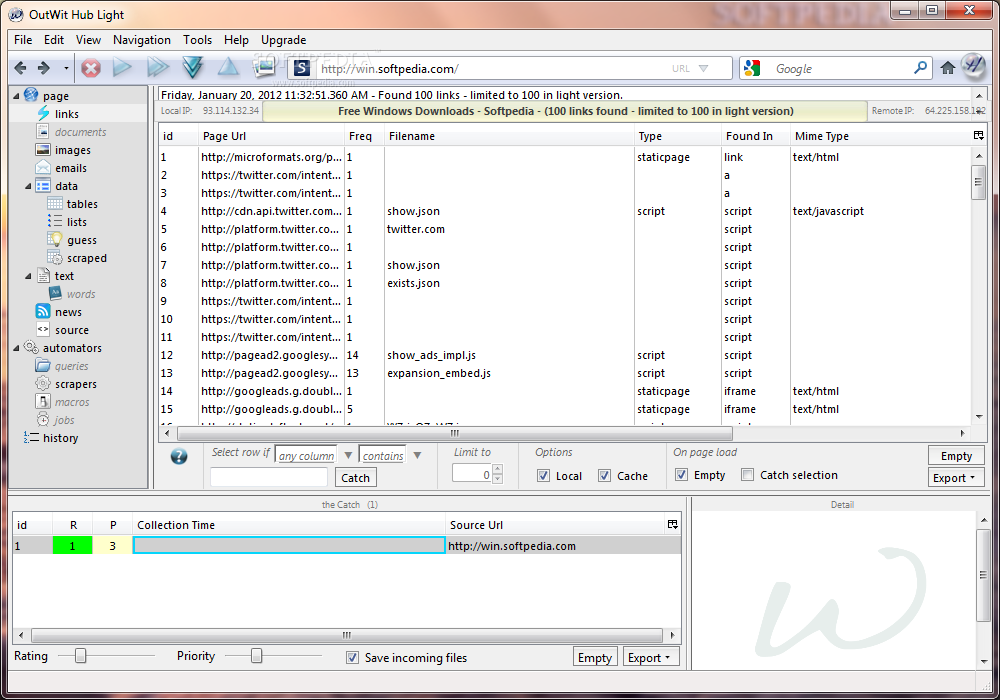
Task: Open the links table column picker icon
Action: pyautogui.click(x=978, y=135)
